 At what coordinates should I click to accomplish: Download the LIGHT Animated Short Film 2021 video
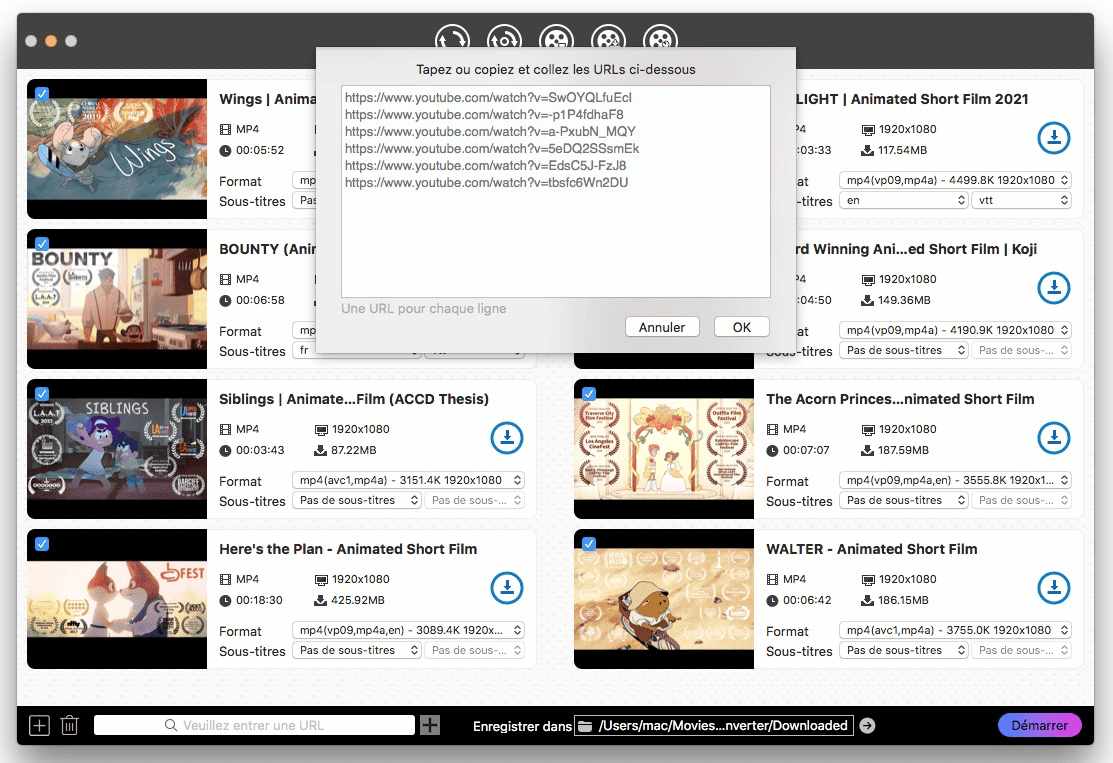coord(1053,138)
